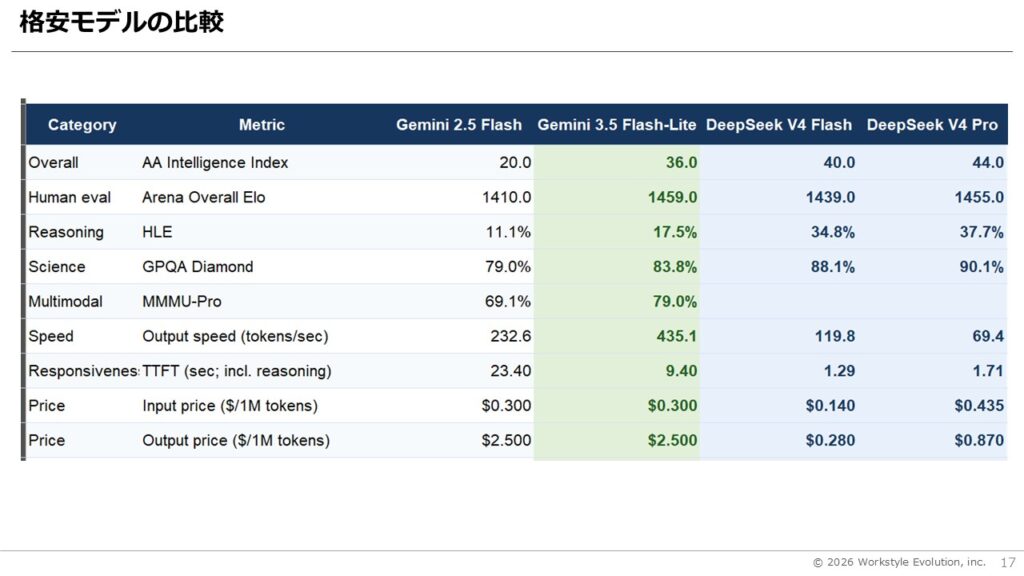Click the Gemini 2.5 Flash header
The image size is (1024, 576).
[458, 125]
